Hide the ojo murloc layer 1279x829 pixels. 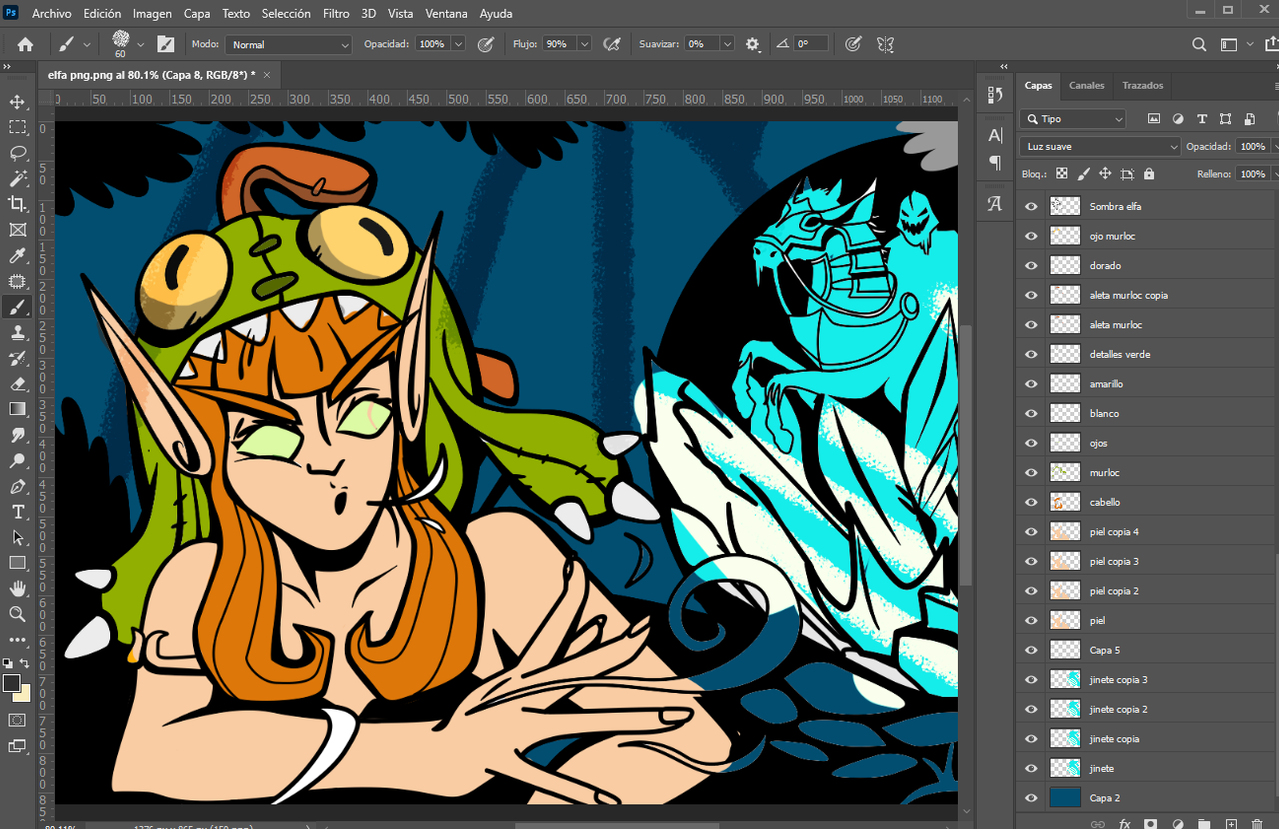pos(1031,236)
